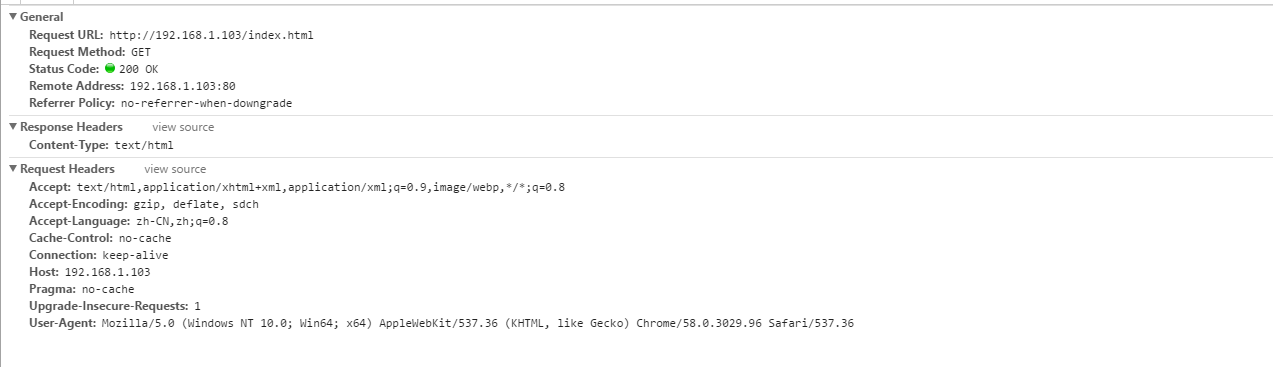
Task: Click view source next to Response Headers
Action: 183,127
